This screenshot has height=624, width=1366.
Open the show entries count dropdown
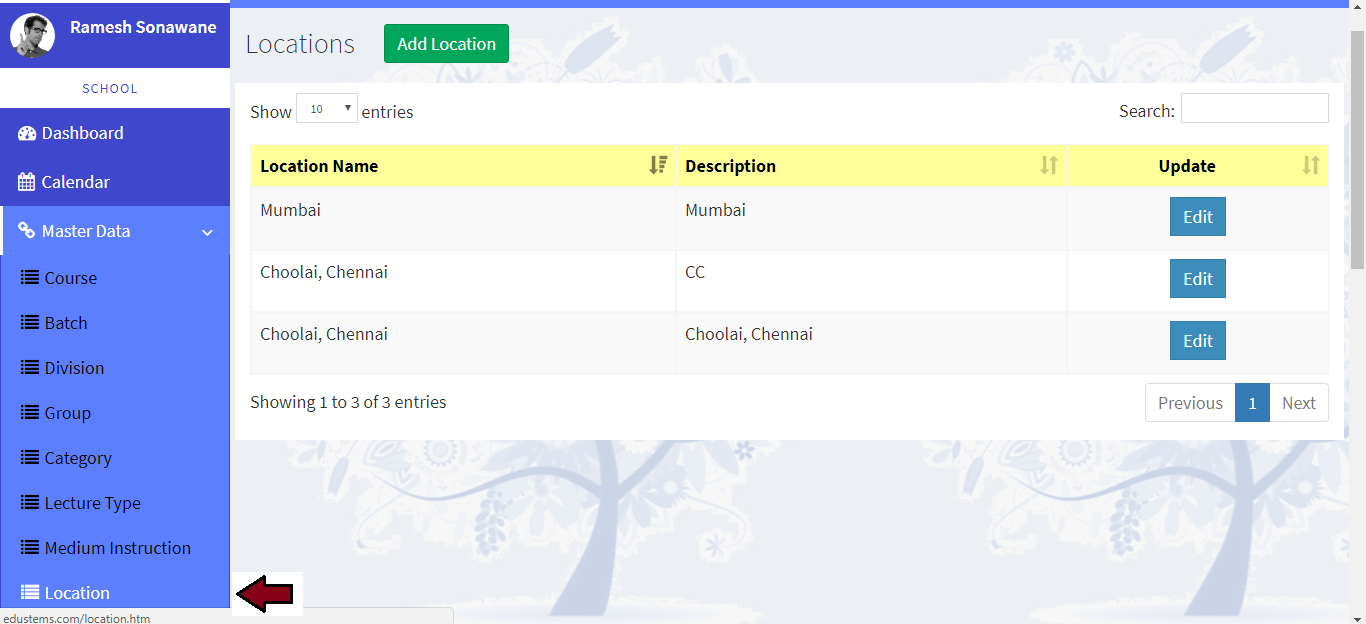(327, 109)
